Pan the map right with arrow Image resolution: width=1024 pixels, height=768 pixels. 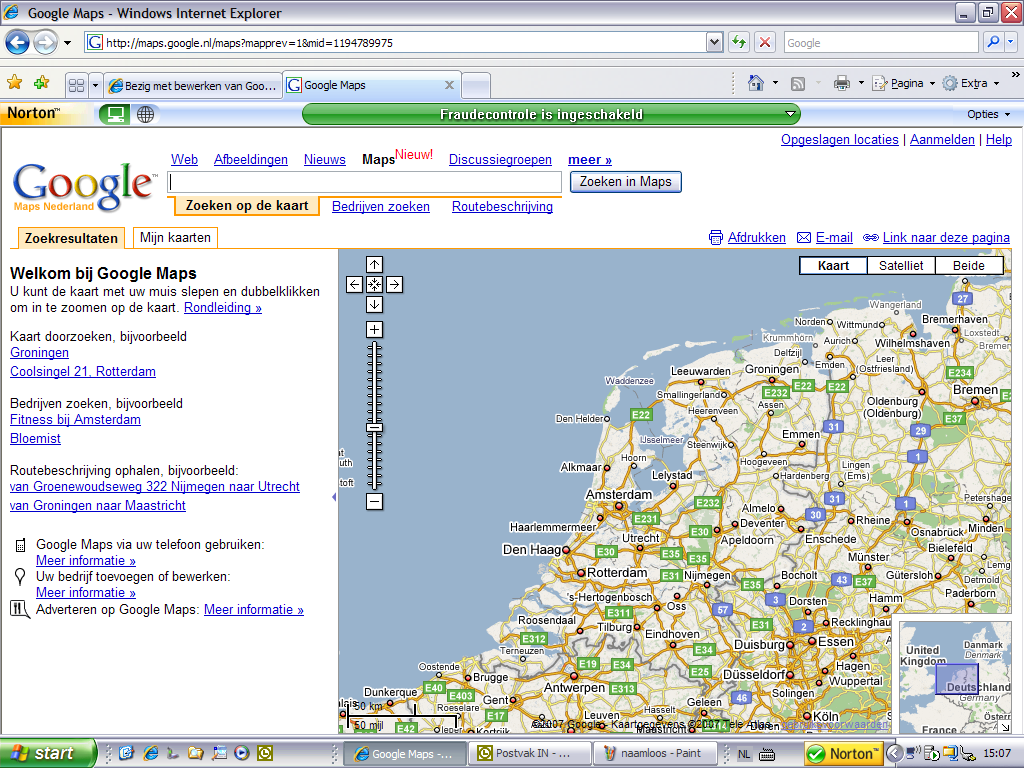(x=394, y=285)
